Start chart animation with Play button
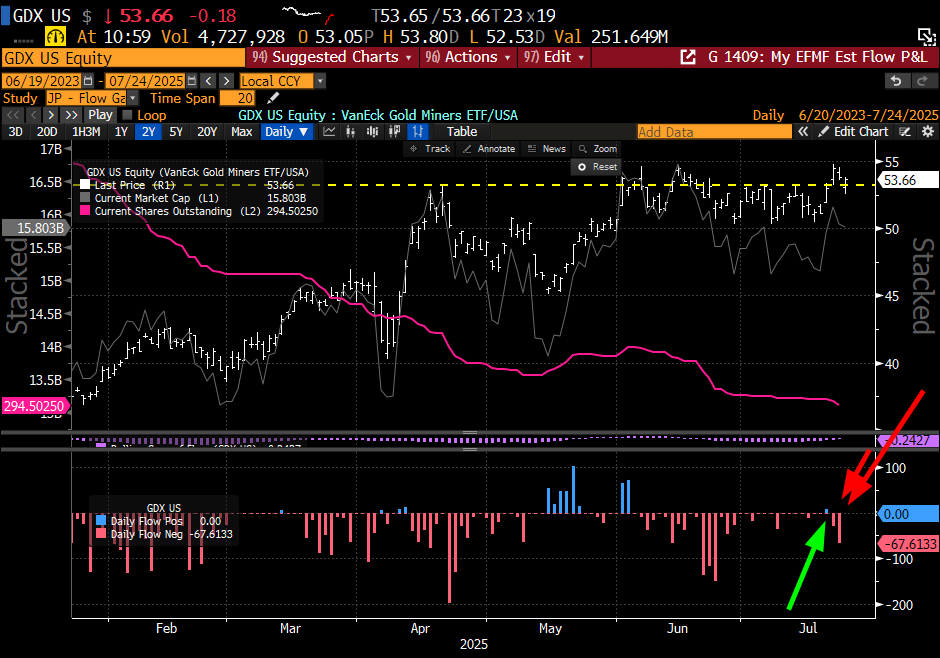 tap(100, 115)
